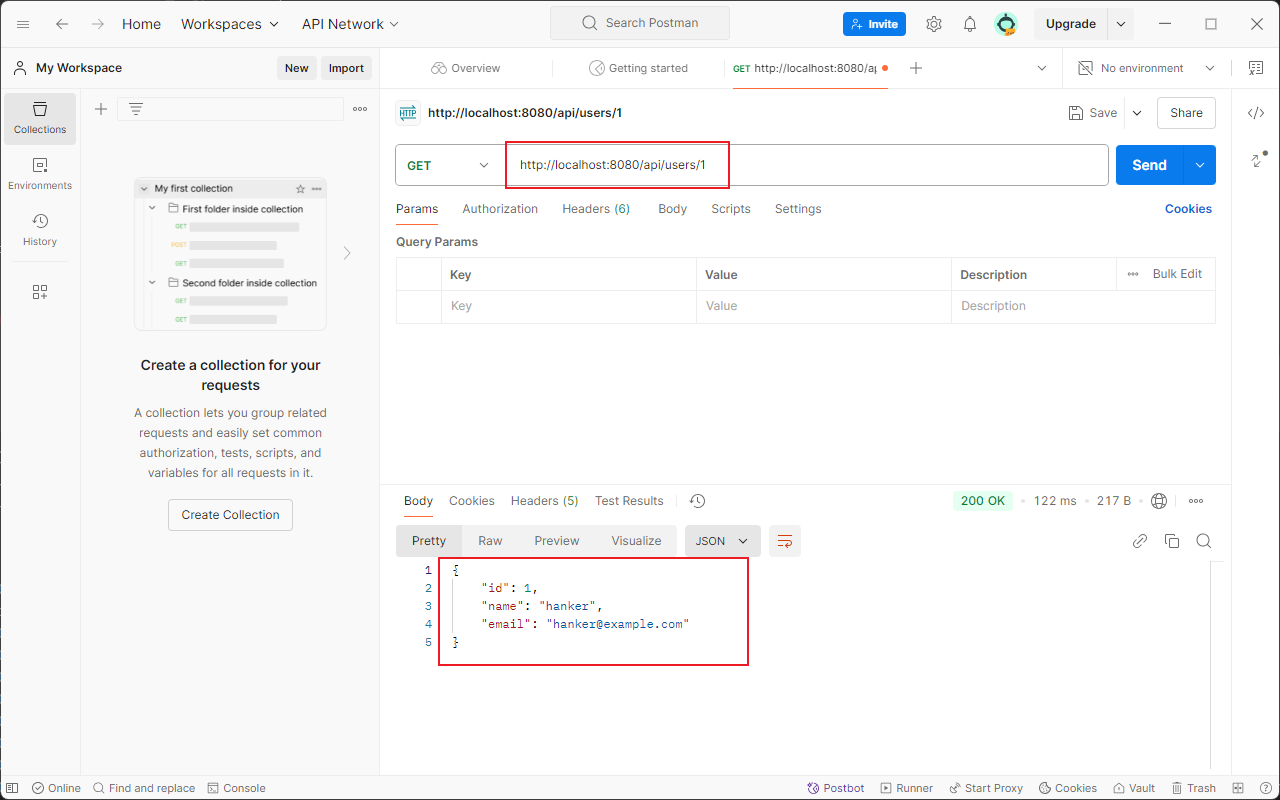The height and width of the screenshot is (800, 1280).
Task: Open the configure workspace sidebar icon
Action: pos(40,292)
